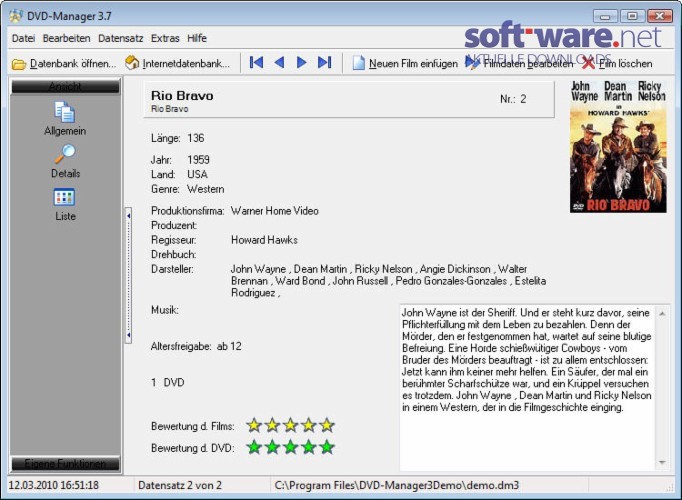Click Neuen Film einfügen button

(x=405, y=63)
